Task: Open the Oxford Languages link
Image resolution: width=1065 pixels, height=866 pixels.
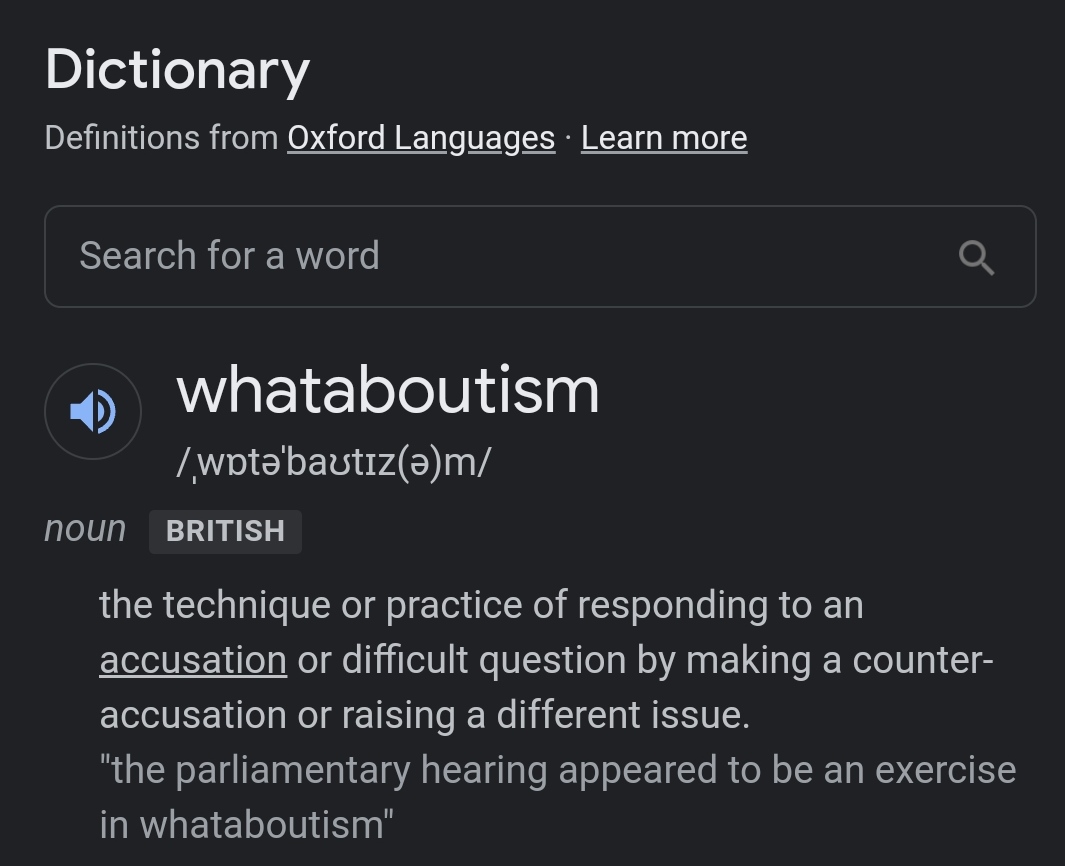Action: 421,138
